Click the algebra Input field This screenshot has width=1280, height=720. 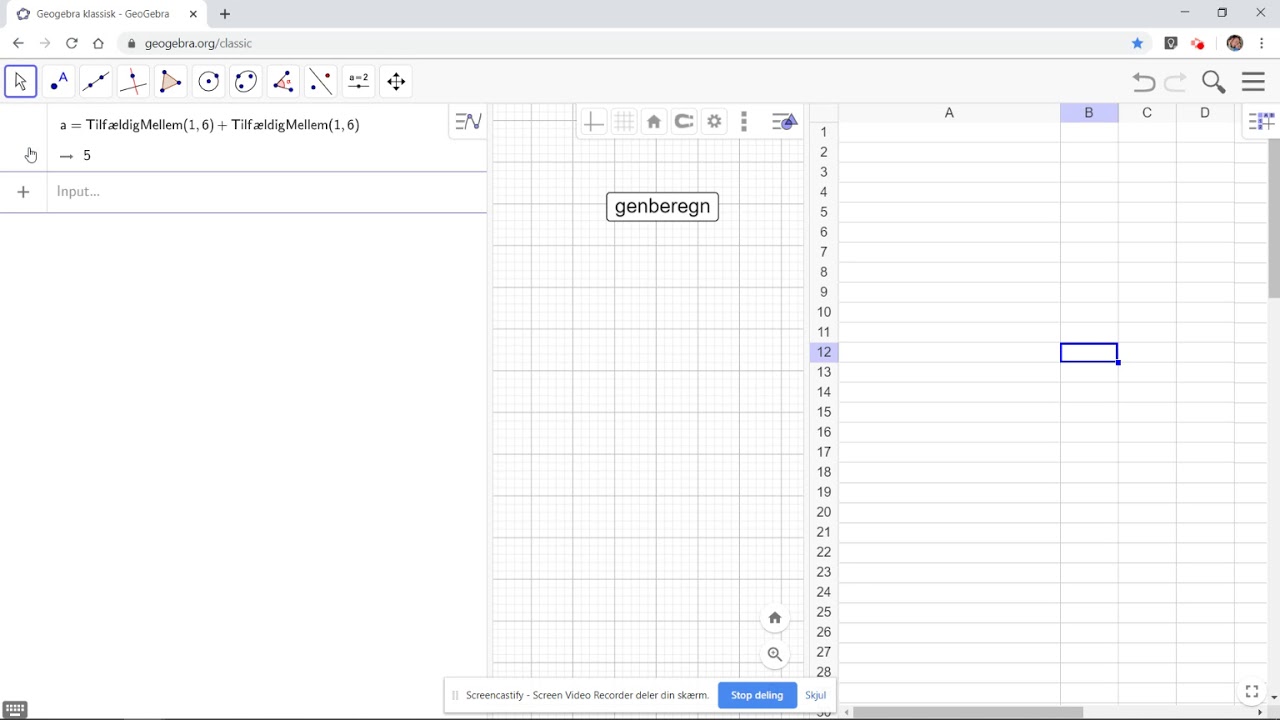(x=267, y=192)
